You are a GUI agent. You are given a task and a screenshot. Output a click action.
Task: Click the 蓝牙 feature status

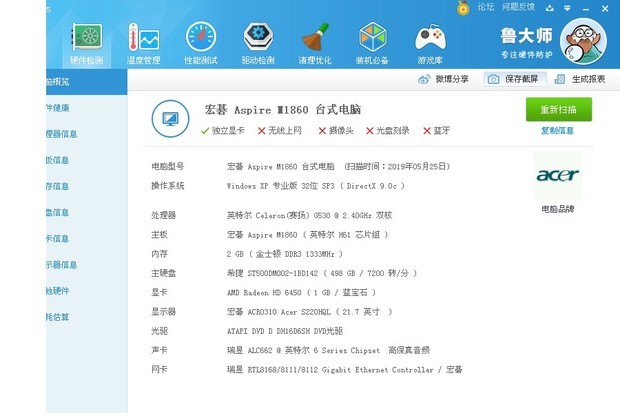(x=437, y=131)
